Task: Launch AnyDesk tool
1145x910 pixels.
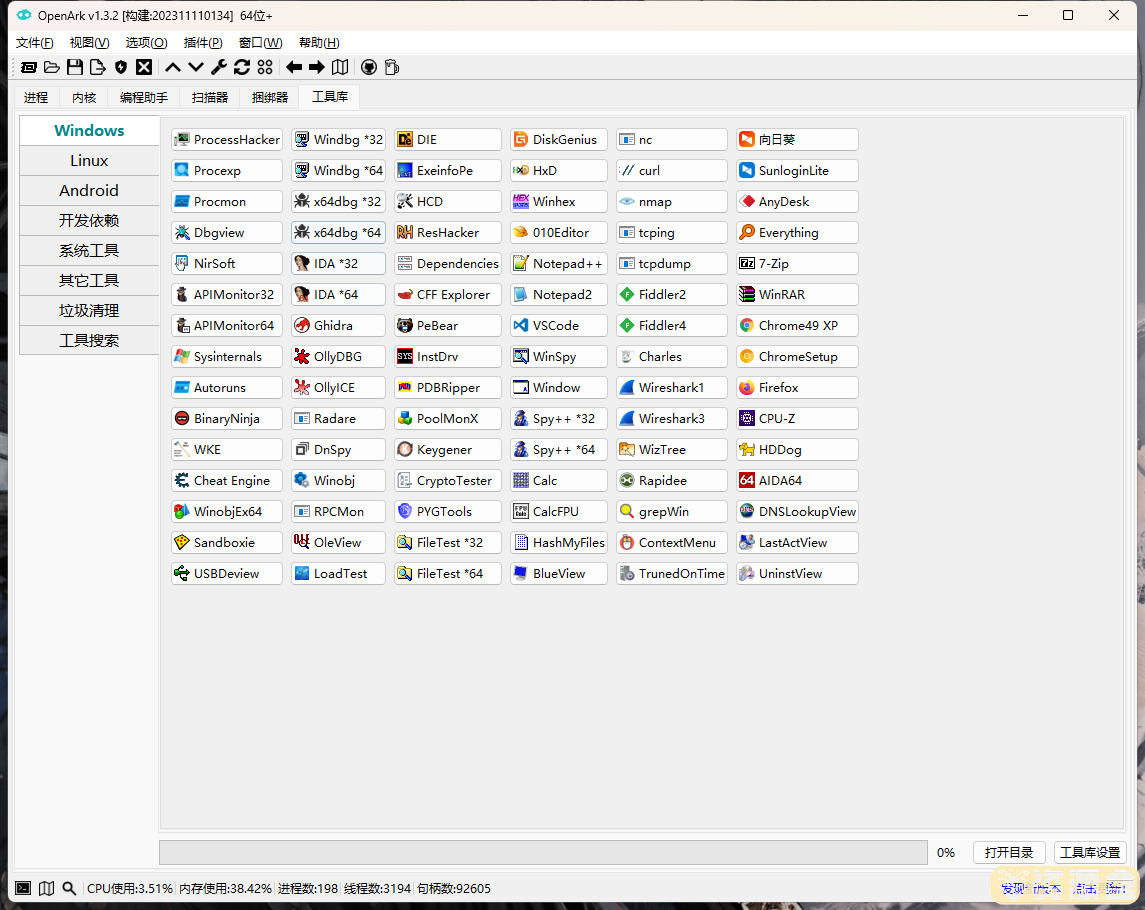Action: click(797, 202)
